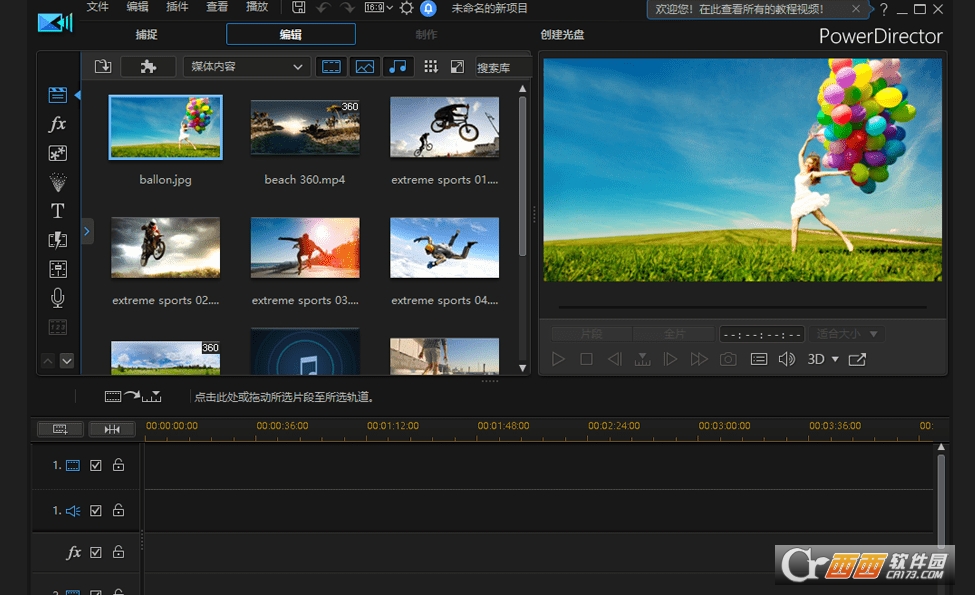This screenshot has width=975, height=595.
Task: Click the sidebar rooms up arrow
Action: [x=48, y=361]
